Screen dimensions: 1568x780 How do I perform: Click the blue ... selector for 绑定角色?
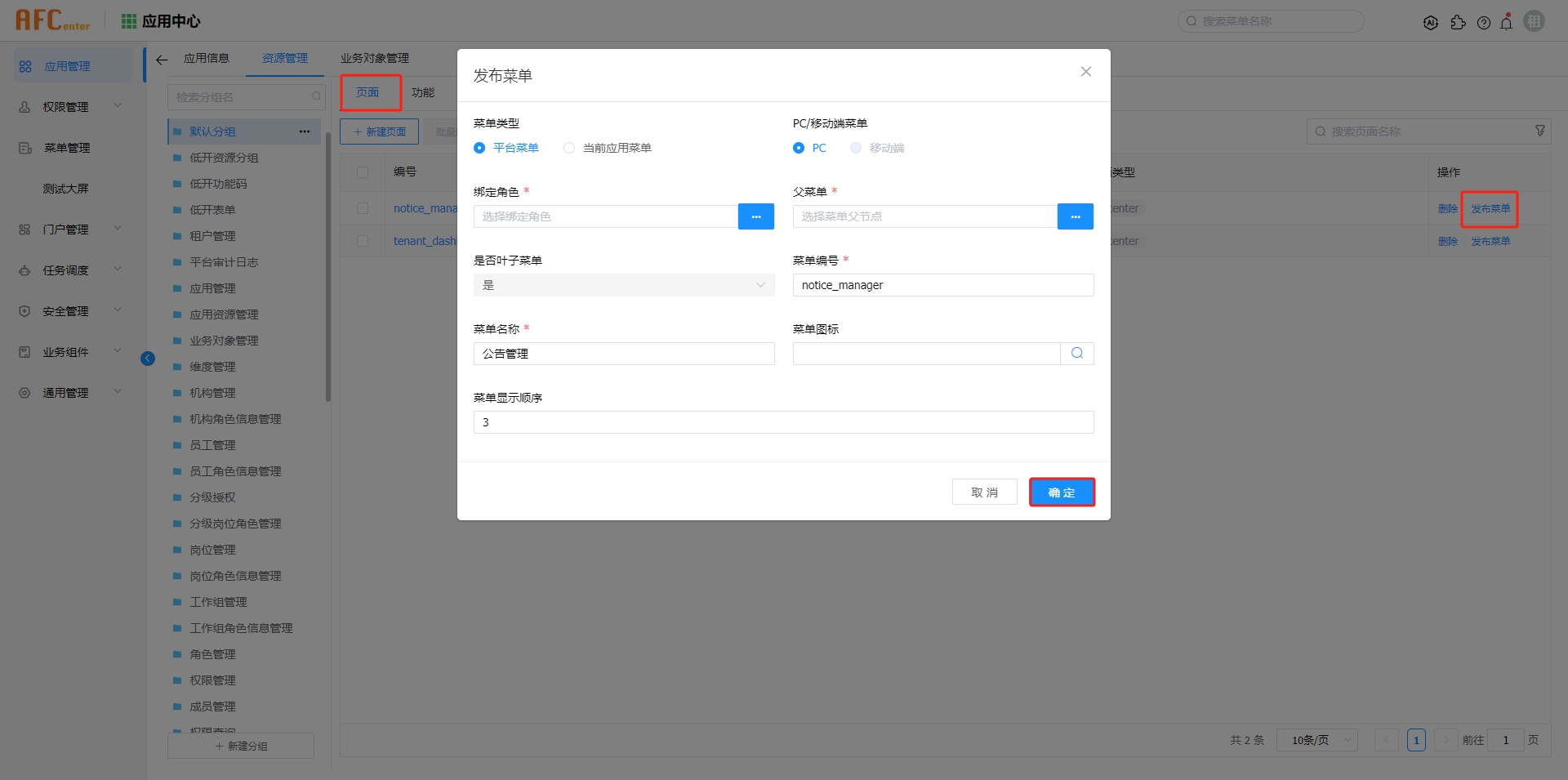[x=755, y=216]
